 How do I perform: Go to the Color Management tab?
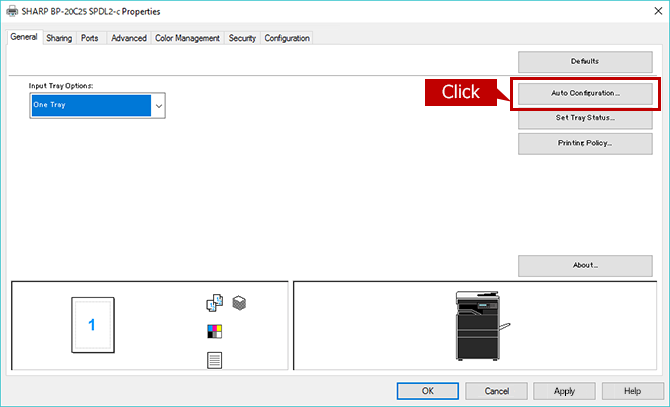pos(187,38)
